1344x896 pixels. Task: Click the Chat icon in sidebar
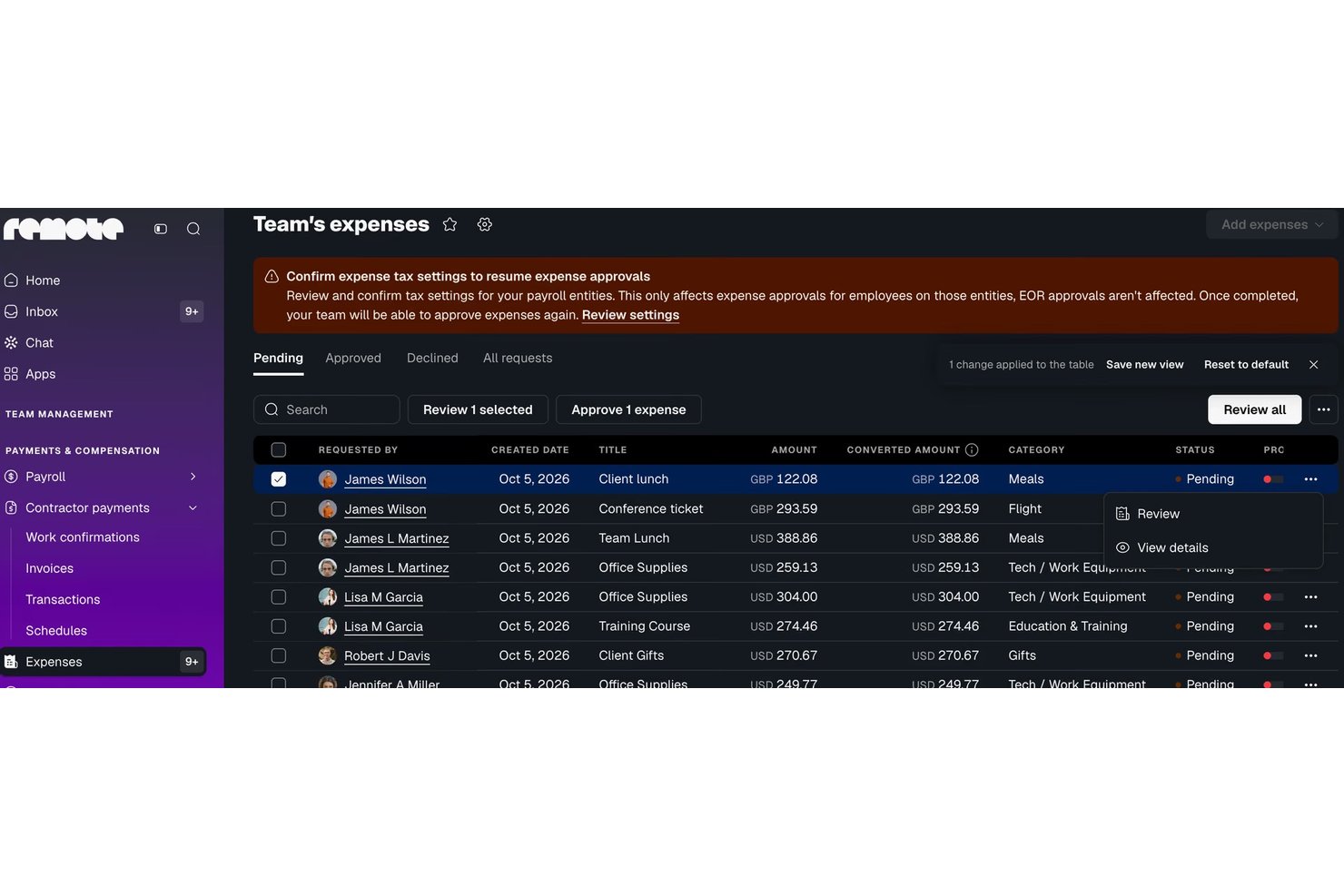11,342
